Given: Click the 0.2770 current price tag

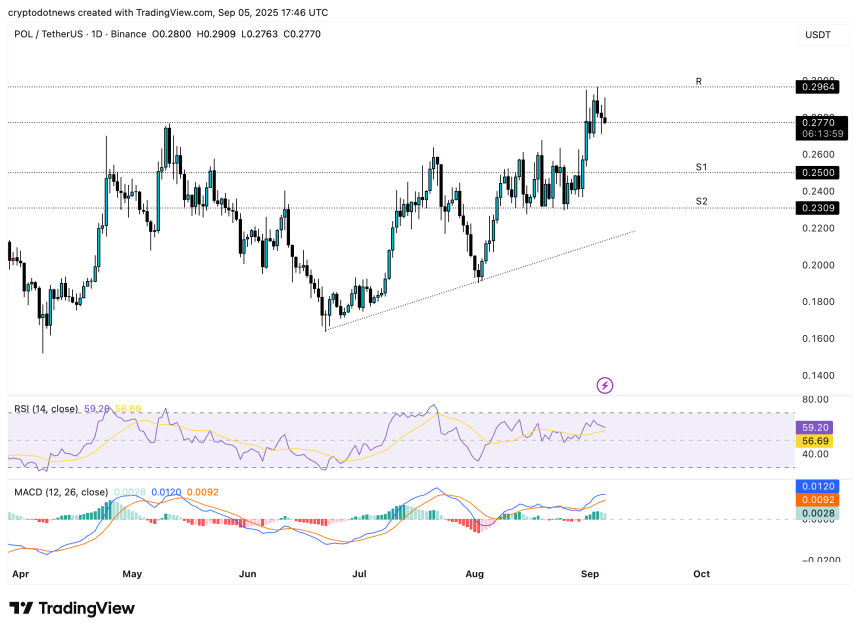Looking at the screenshot, I should tap(819, 122).
